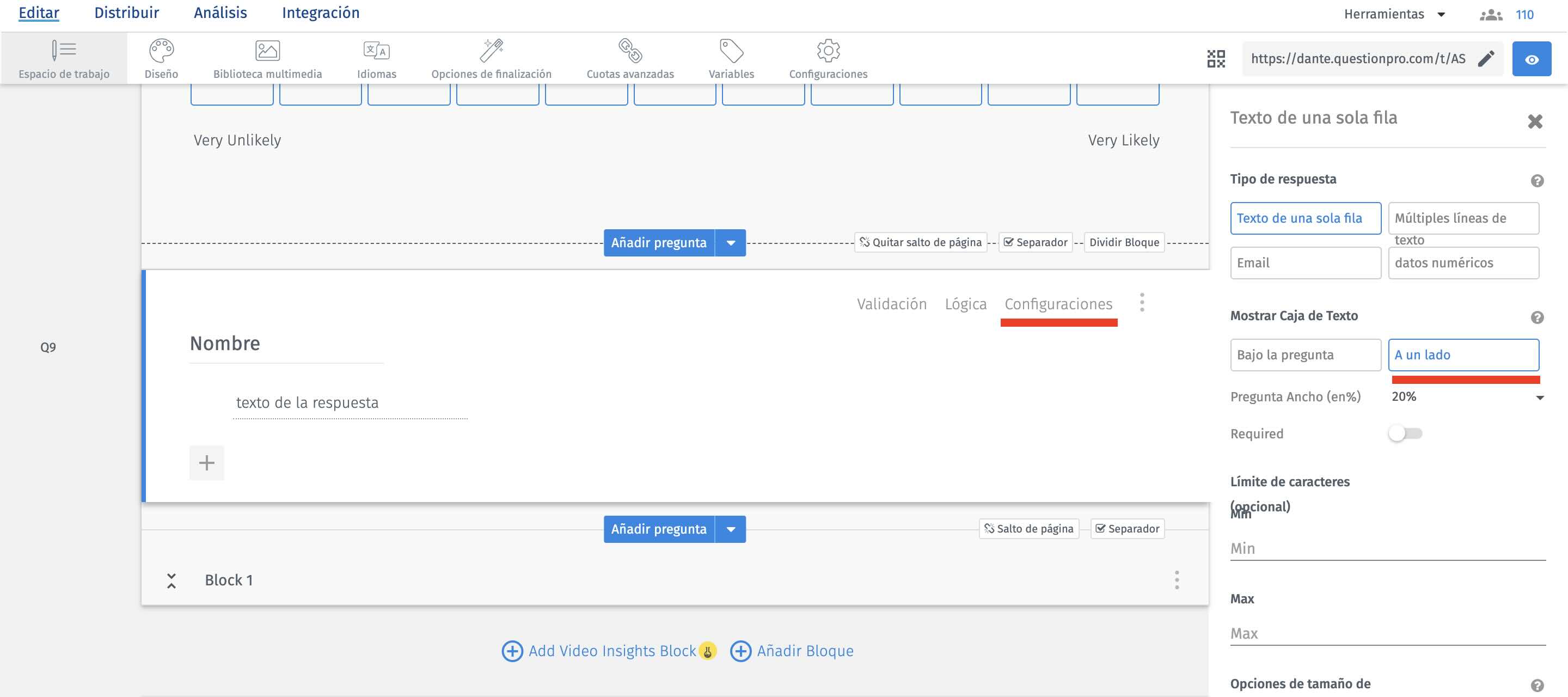The height and width of the screenshot is (697, 1568).
Task: Edit survey URL with pencil icon
Action: [1486, 59]
